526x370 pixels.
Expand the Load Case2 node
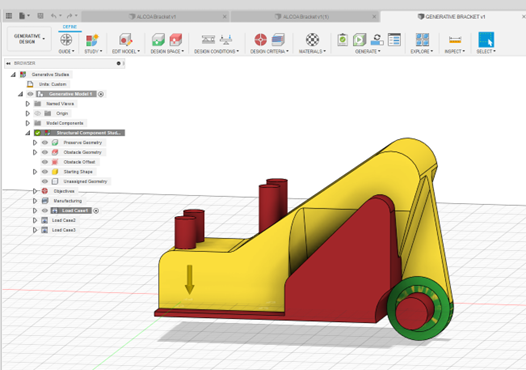(x=35, y=220)
